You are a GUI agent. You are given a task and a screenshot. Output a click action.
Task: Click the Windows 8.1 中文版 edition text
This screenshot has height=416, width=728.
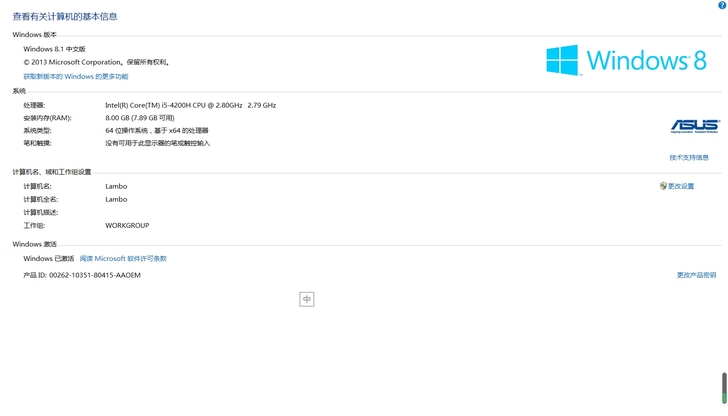click(55, 48)
